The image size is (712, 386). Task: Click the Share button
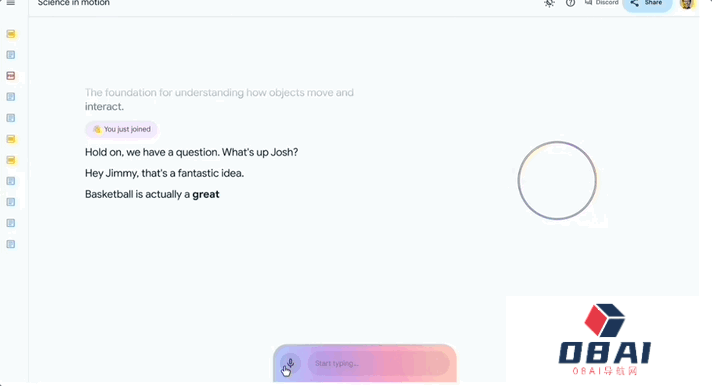[647, 4]
